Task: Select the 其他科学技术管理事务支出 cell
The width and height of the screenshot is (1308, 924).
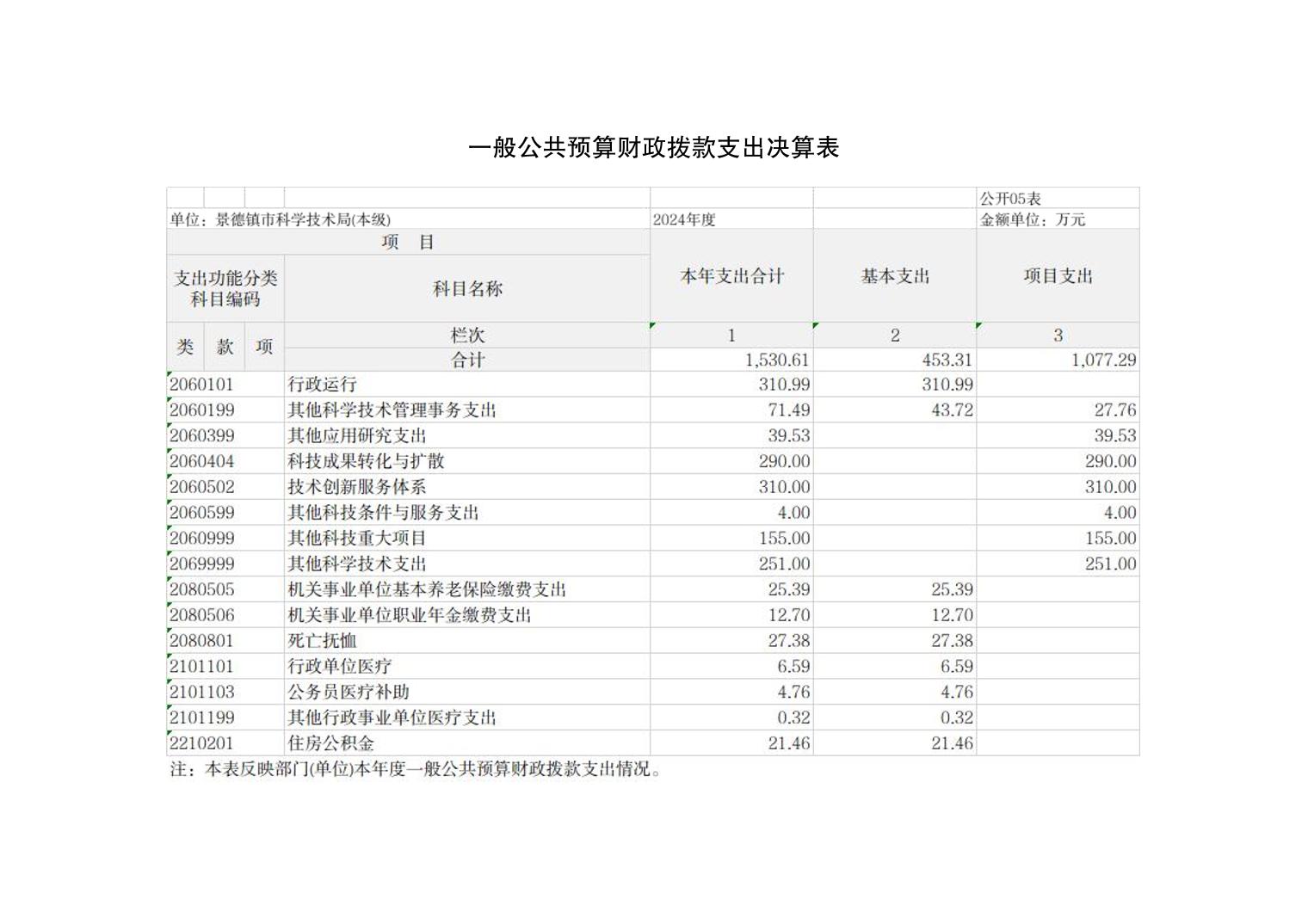Action: tap(392, 410)
